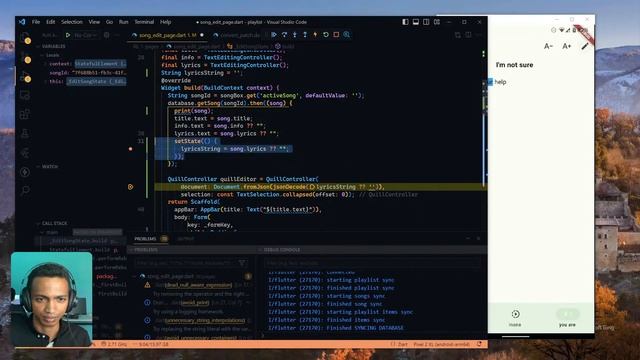Toggle the red breakpoint on lyricsString line
640x360 pixels.
coord(131,149)
